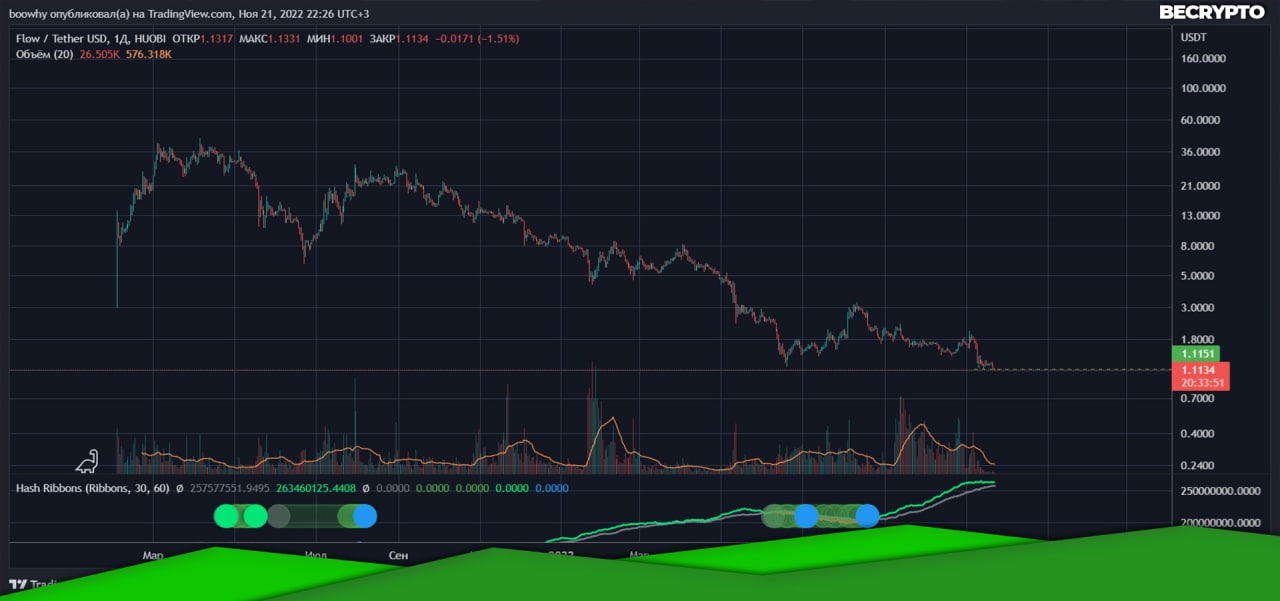Click the '36.0000' price axis label
Viewport: 1280px width, 601px height.
[1202, 152]
